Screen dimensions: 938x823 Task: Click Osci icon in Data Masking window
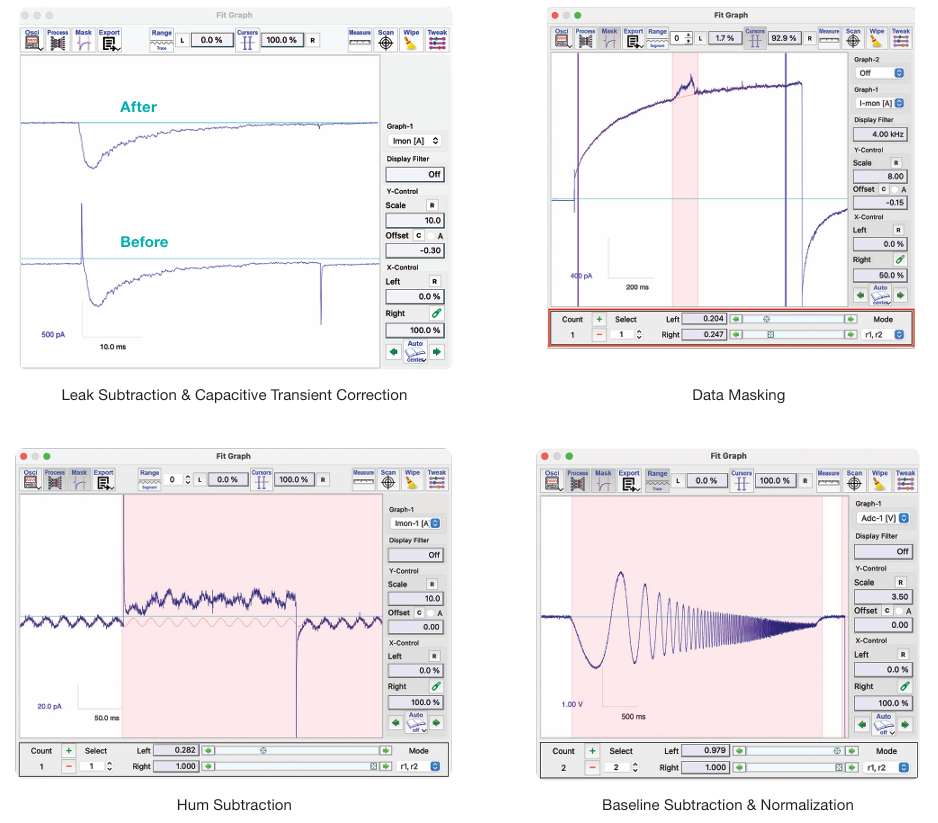pyautogui.click(x=561, y=38)
